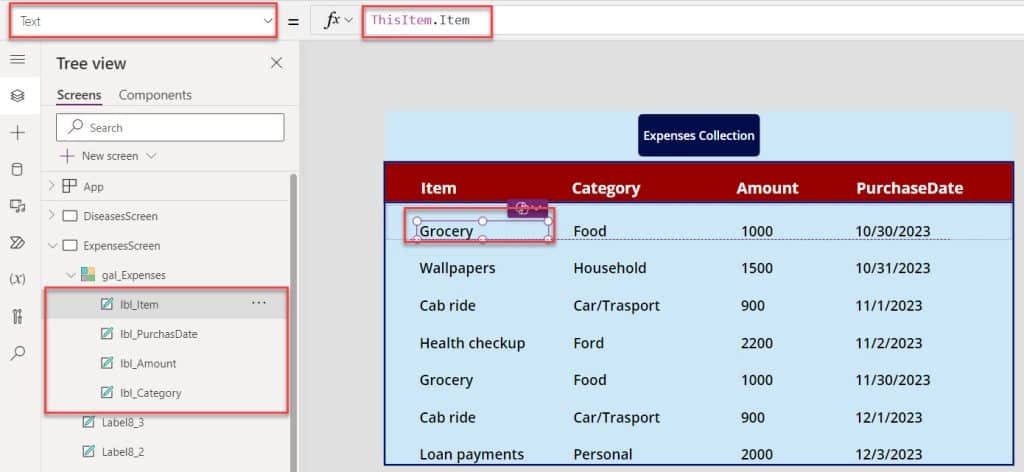The image size is (1024, 472).
Task: Open the Power Automate icon in left rail
Action: coord(18,243)
